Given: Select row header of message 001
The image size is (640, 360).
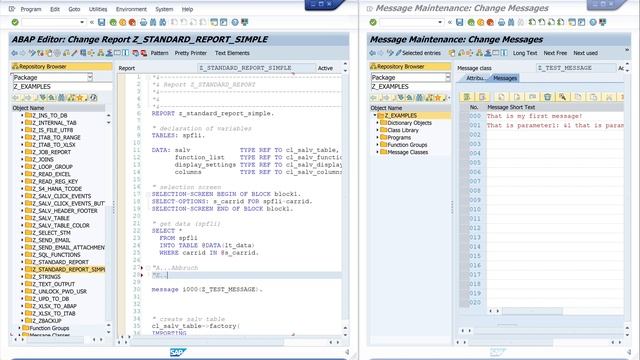Looking at the screenshot, I should point(464,125).
